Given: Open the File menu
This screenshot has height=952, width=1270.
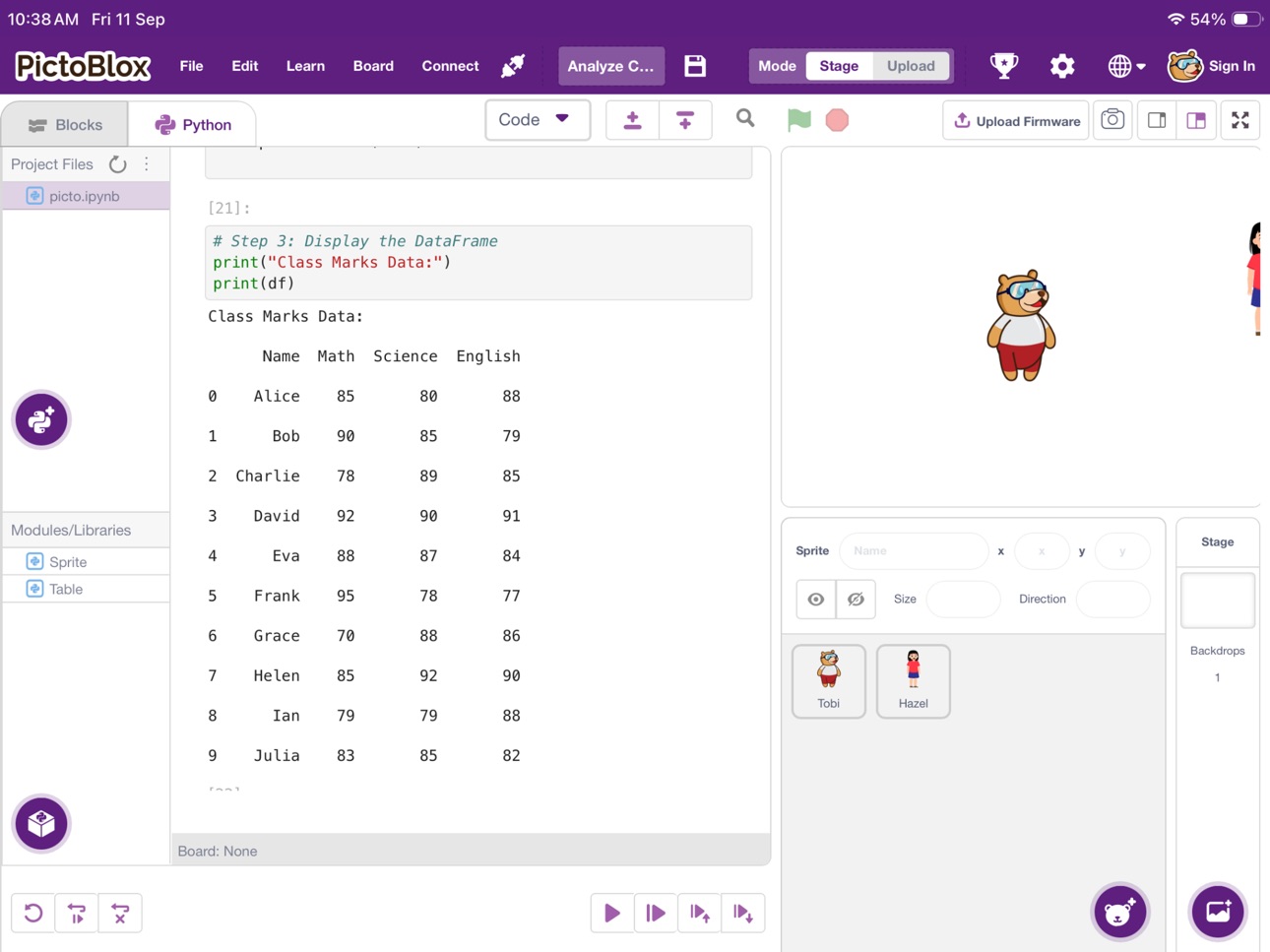Looking at the screenshot, I should click(191, 66).
